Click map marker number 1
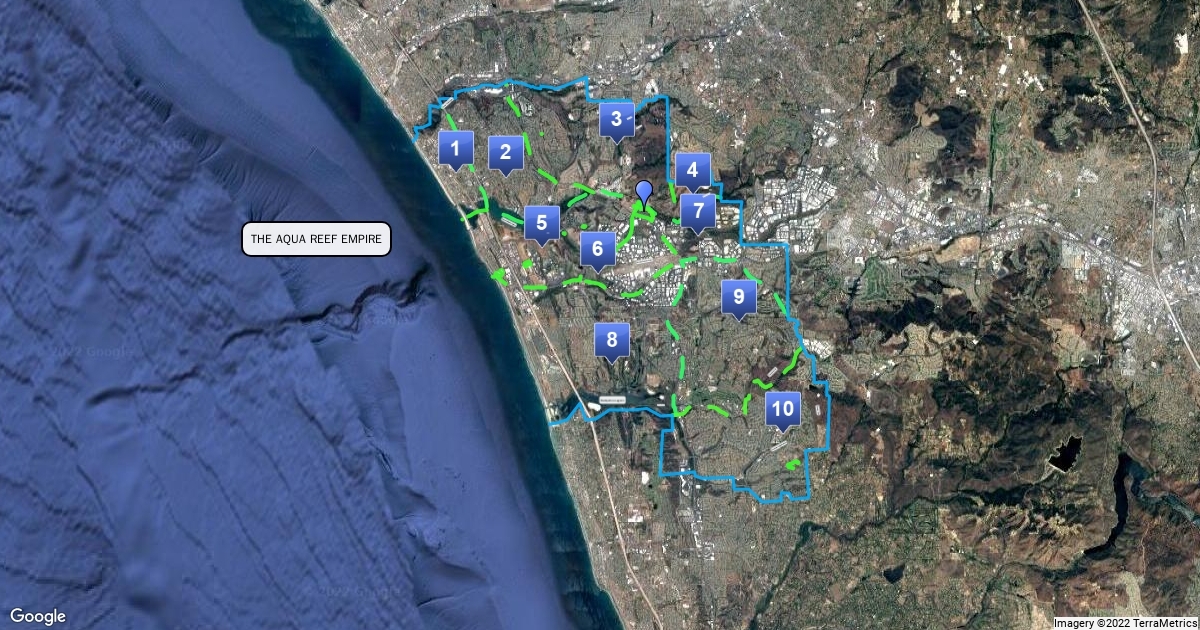1200x630 pixels. [x=456, y=150]
